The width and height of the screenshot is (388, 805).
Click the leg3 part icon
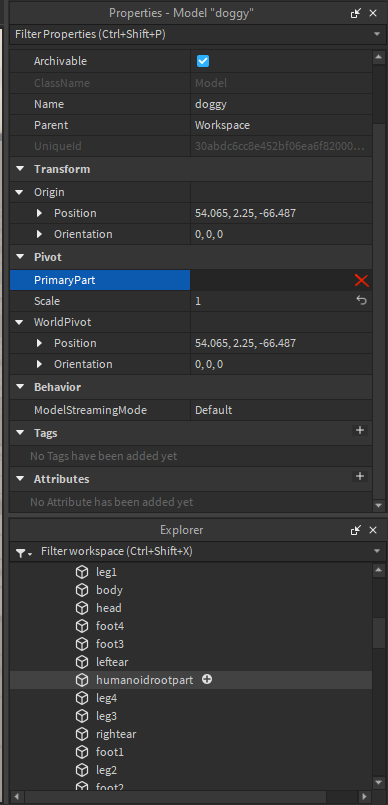(x=82, y=716)
